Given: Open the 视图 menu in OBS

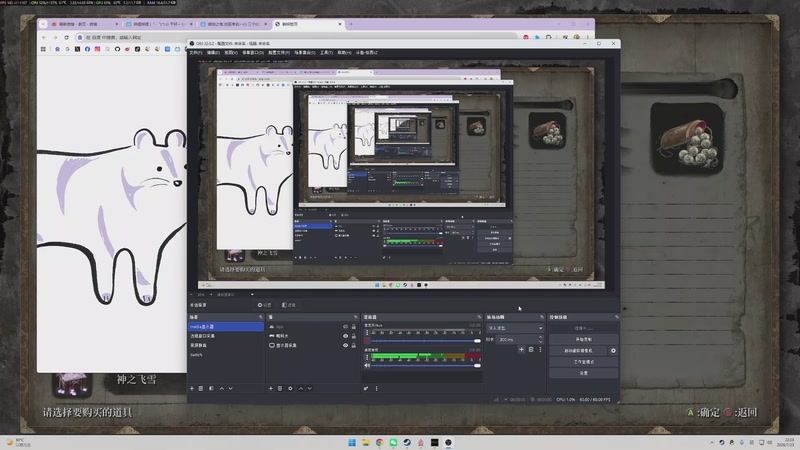Looking at the screenshot, I should (x=231, y=53).
